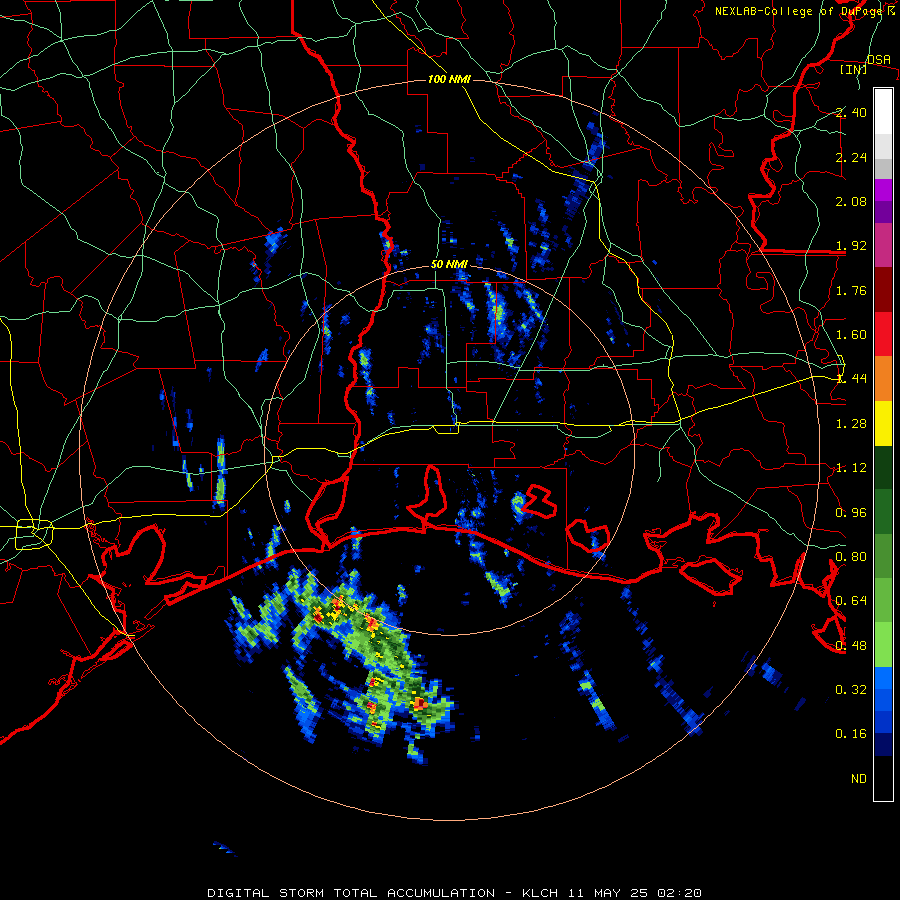This screenshot has width=900, height=900.
Task: Click the 0.32 legend value
Action: tap(851, 690)
